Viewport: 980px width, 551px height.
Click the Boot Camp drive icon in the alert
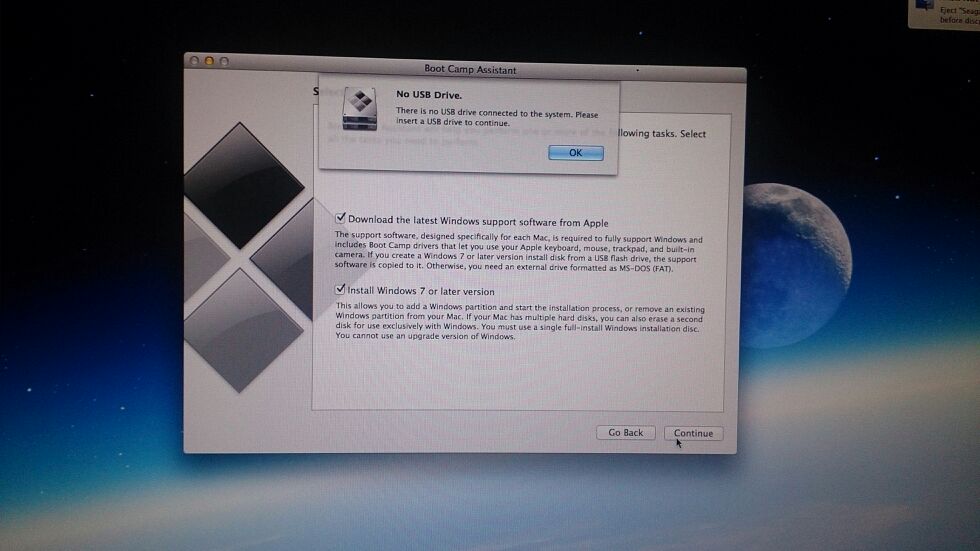[360, 109]
